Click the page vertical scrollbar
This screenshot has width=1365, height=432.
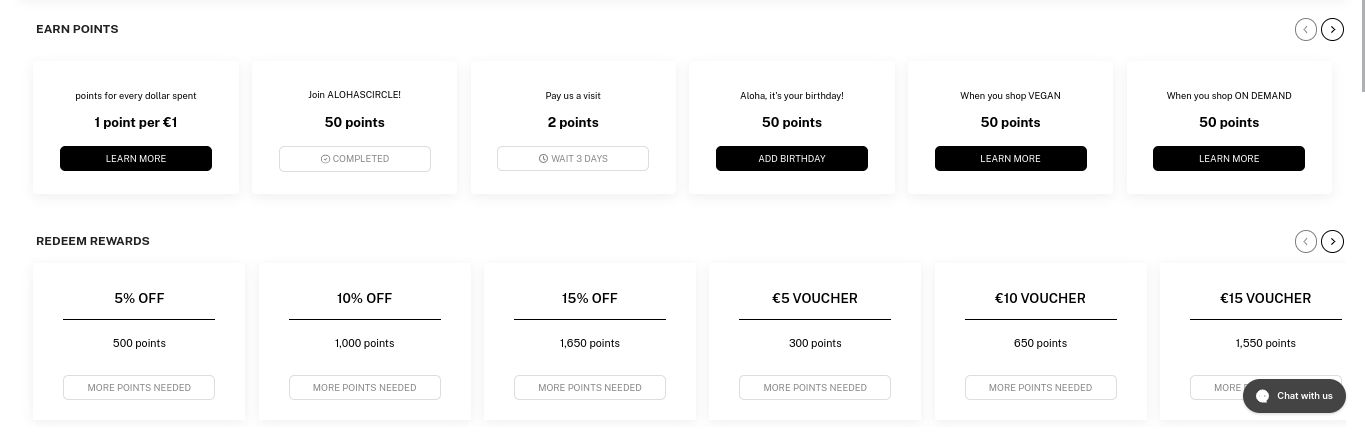pos(1360,216)
